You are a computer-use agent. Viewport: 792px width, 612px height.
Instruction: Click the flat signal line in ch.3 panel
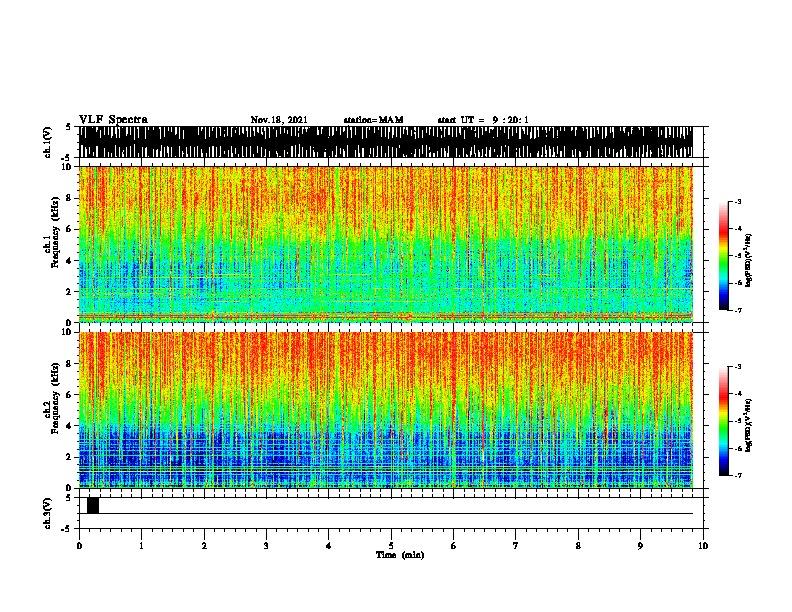click(x=396, y=514)
